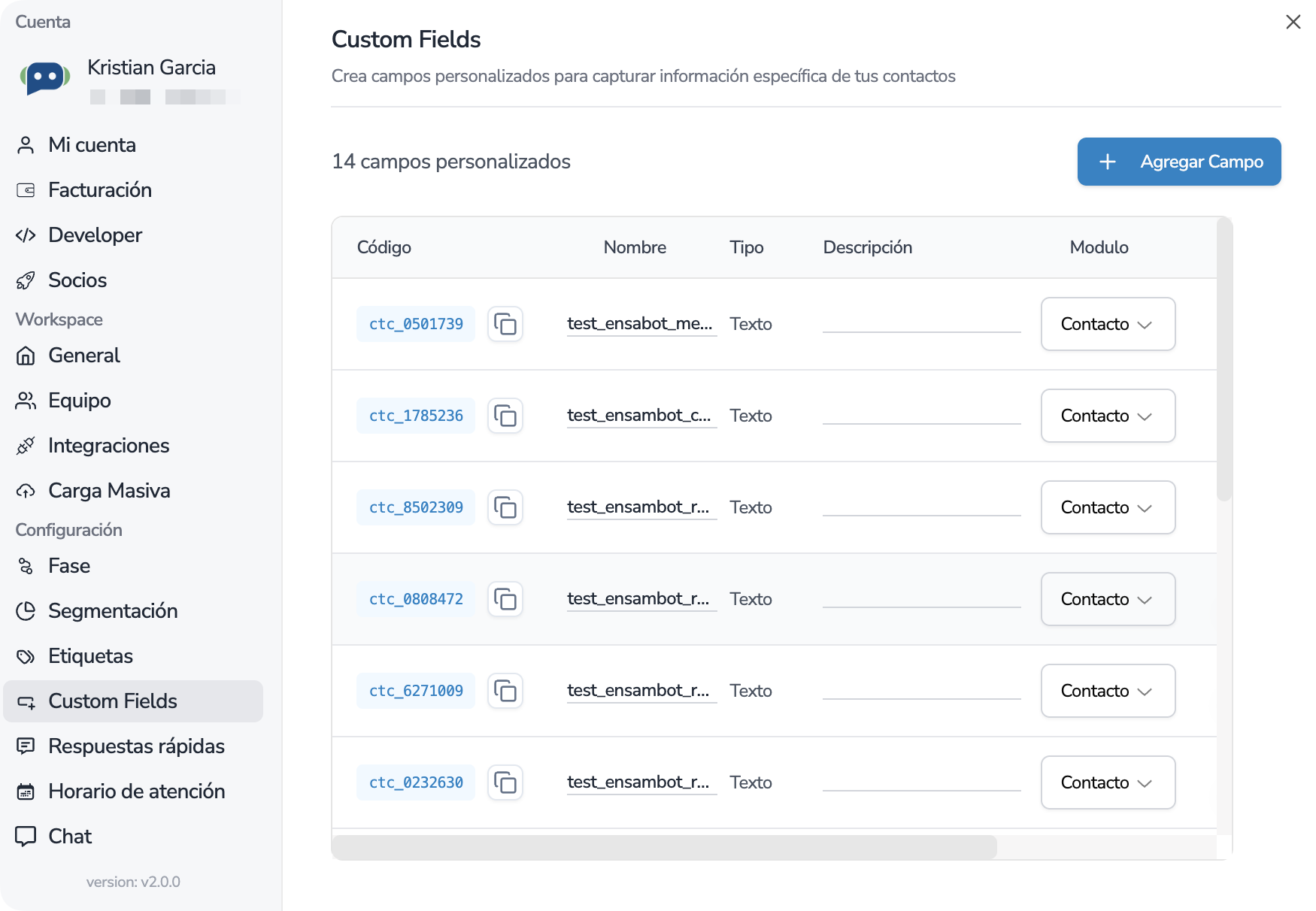Copy the code ctc_8502309

pos(505,507)
